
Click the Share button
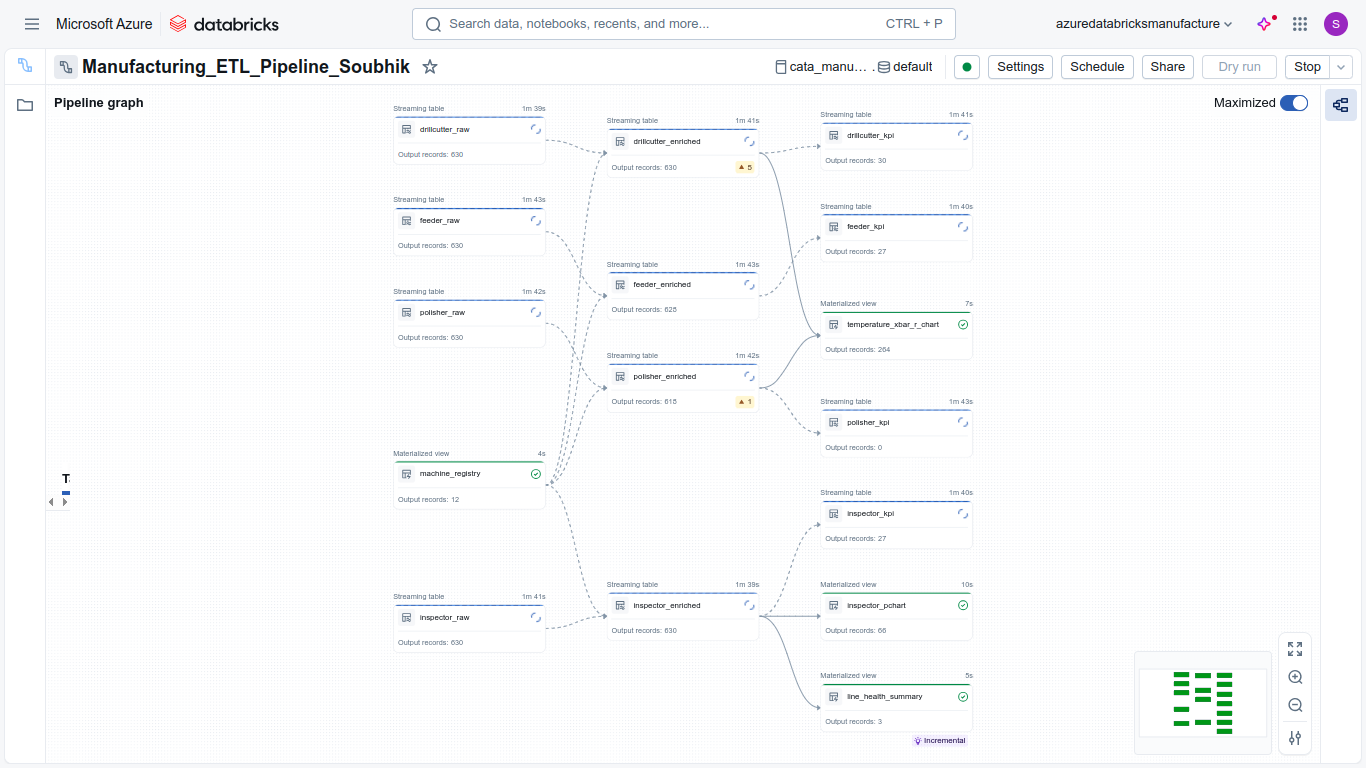(x=1166, y=66)
